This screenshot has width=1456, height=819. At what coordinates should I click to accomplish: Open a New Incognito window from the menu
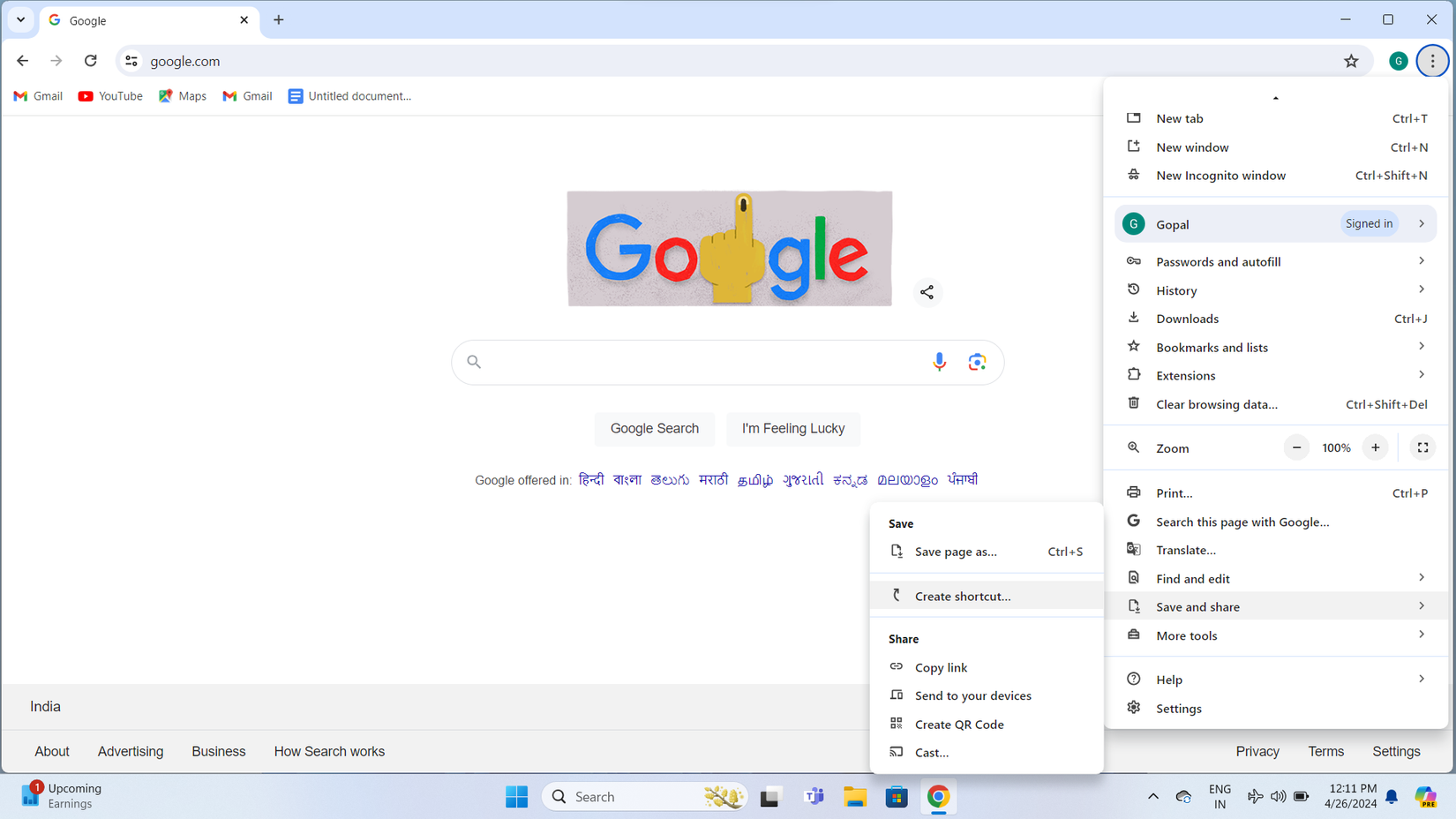(x=1220, y=175)
